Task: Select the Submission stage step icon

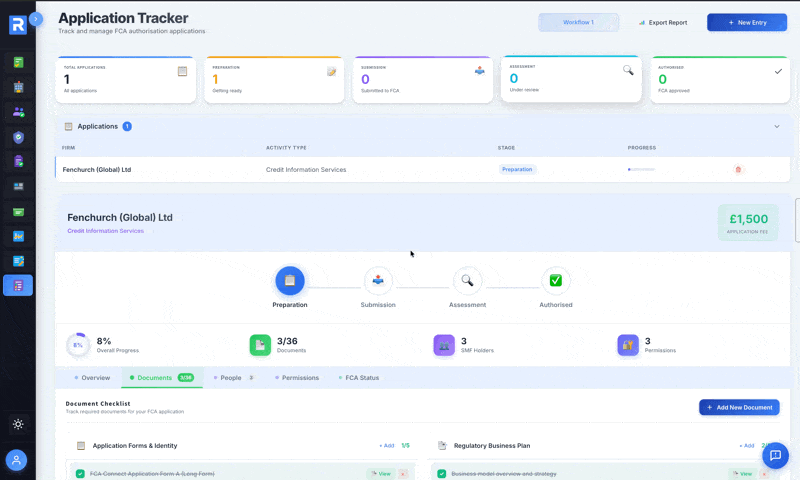Action: (378, 281)
